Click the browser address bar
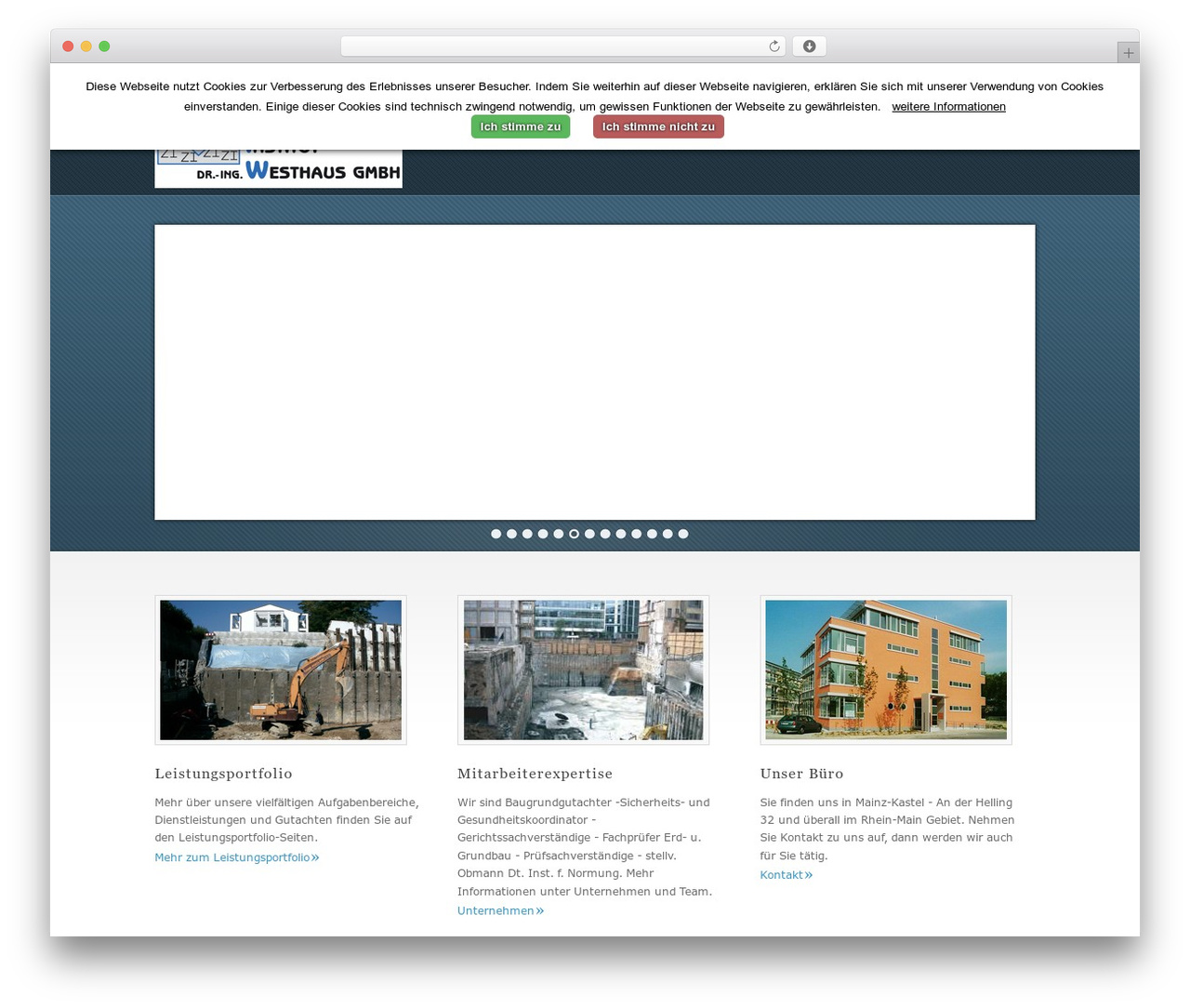 [x=562, y=46]
